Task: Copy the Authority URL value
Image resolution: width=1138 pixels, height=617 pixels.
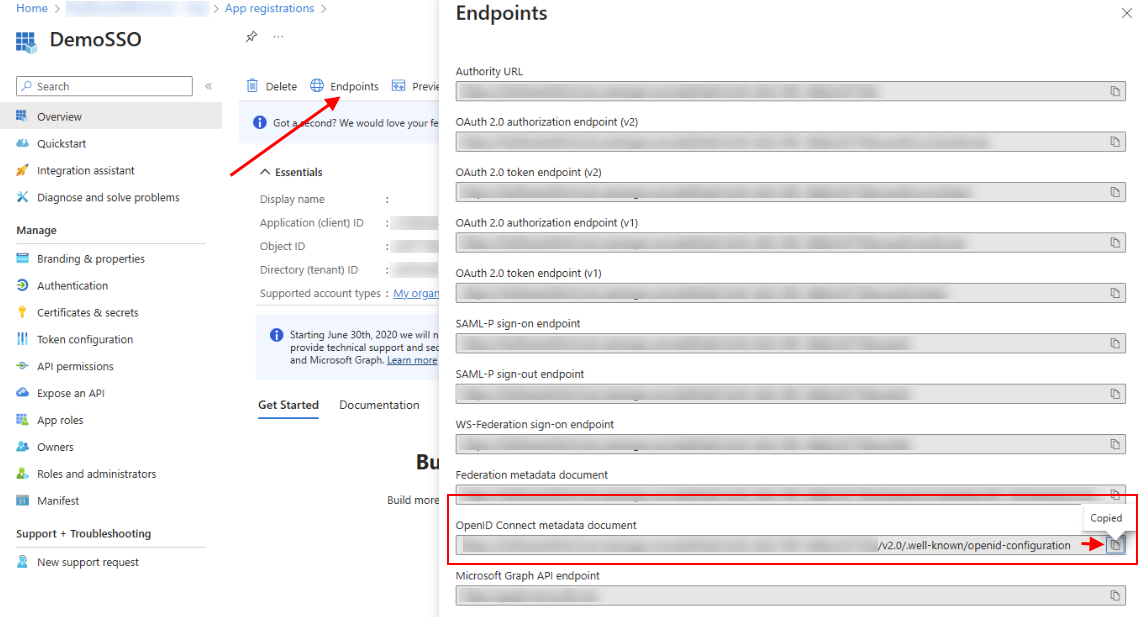Action: 1115,91
